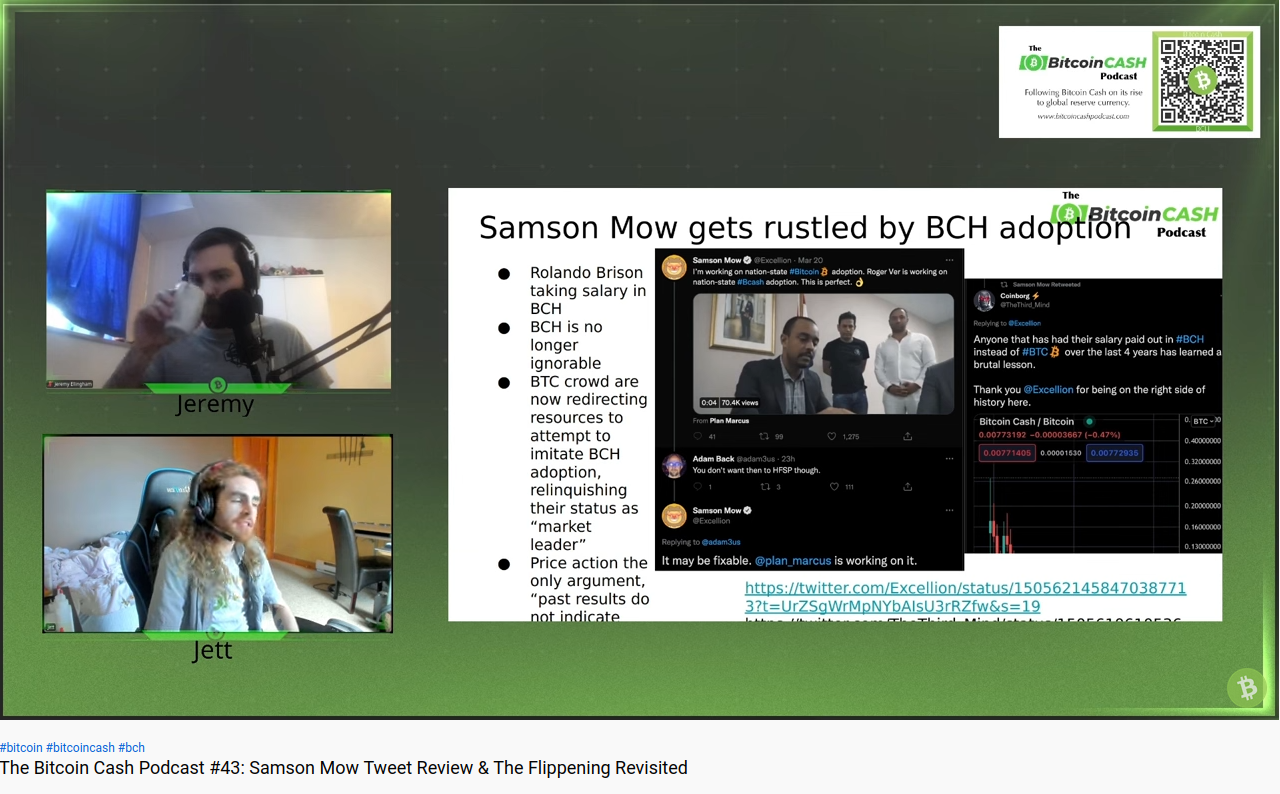Image resolution: width=1280 pixels, height=794 pixels.
Task: Click the red 0.00771405 price box
Action: (x=1005, y=453)
